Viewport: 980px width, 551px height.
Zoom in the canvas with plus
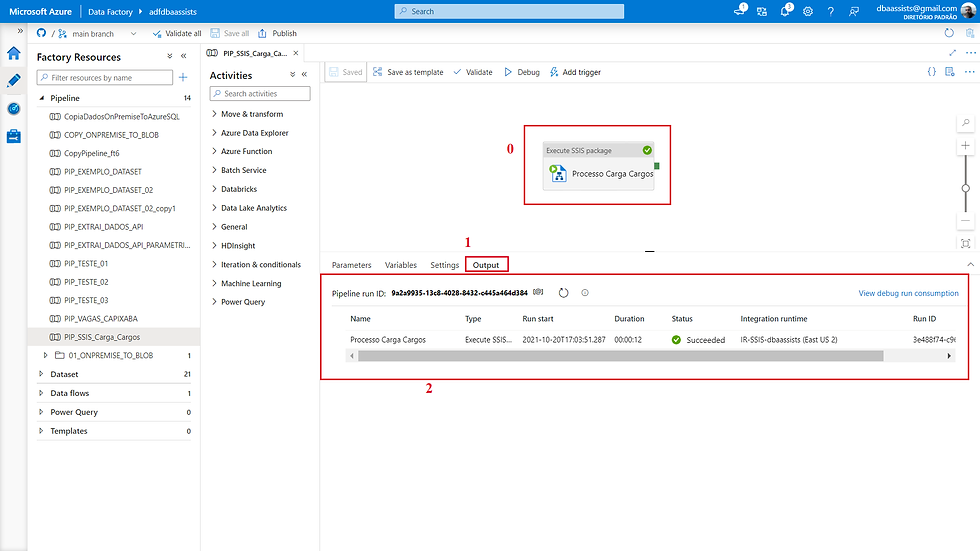click(966, 146)
